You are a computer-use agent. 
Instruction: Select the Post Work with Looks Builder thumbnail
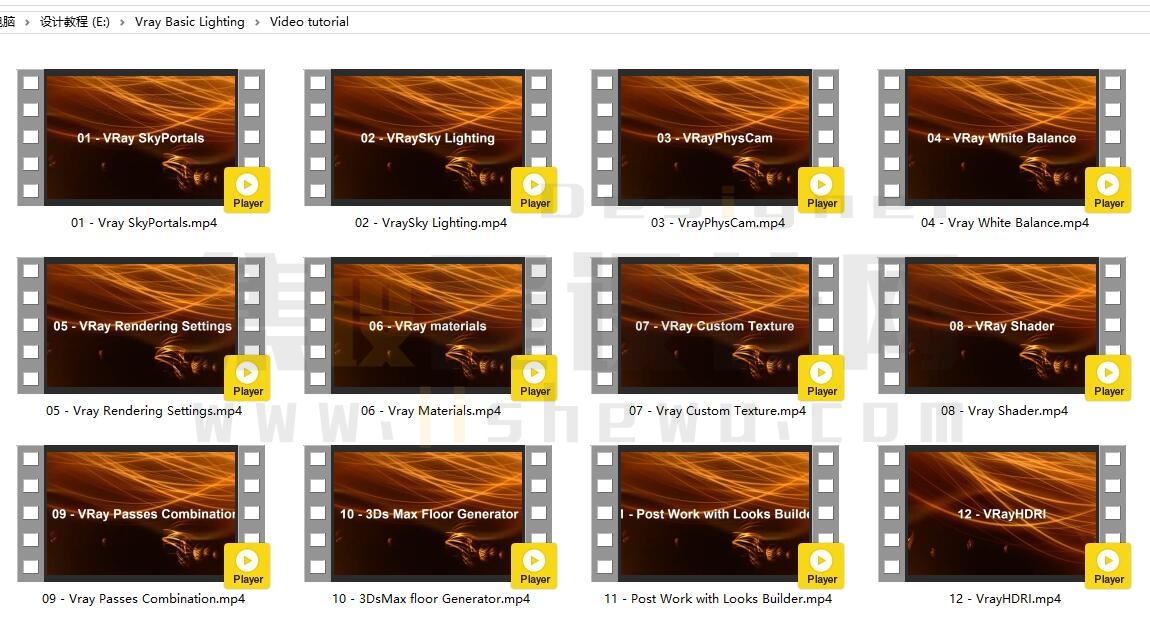click(714, 513)
